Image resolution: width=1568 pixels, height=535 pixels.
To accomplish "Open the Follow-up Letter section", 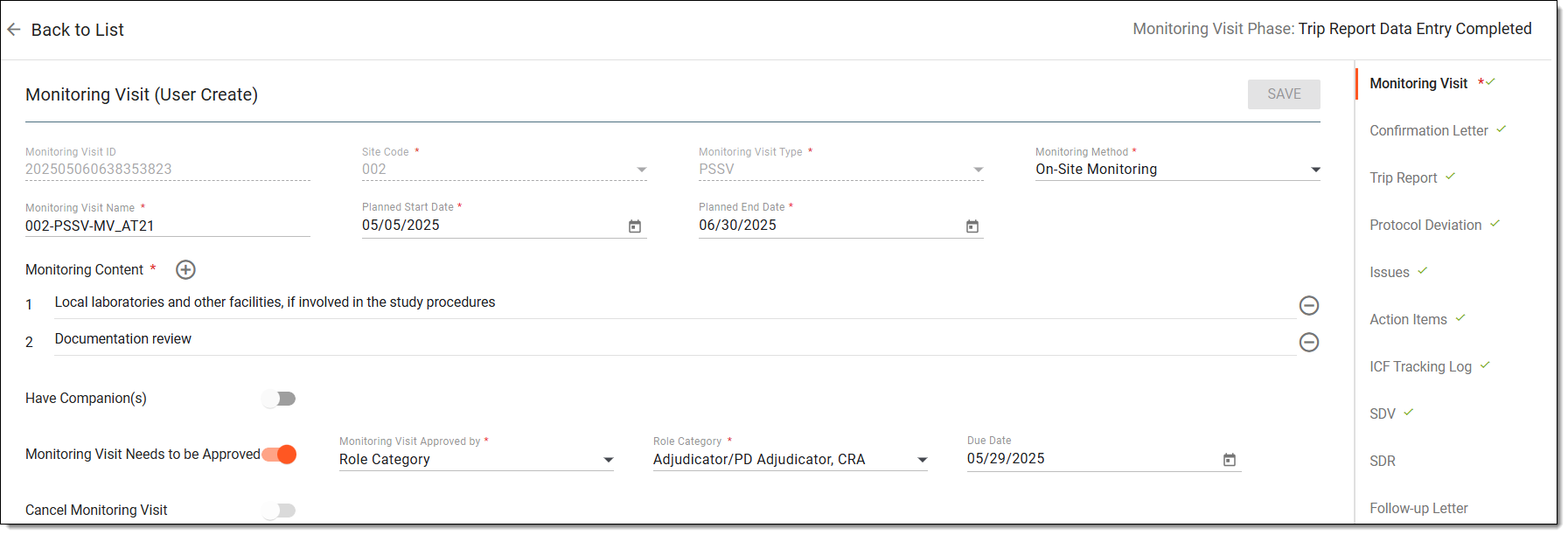I will click(x=1418, y=508).
